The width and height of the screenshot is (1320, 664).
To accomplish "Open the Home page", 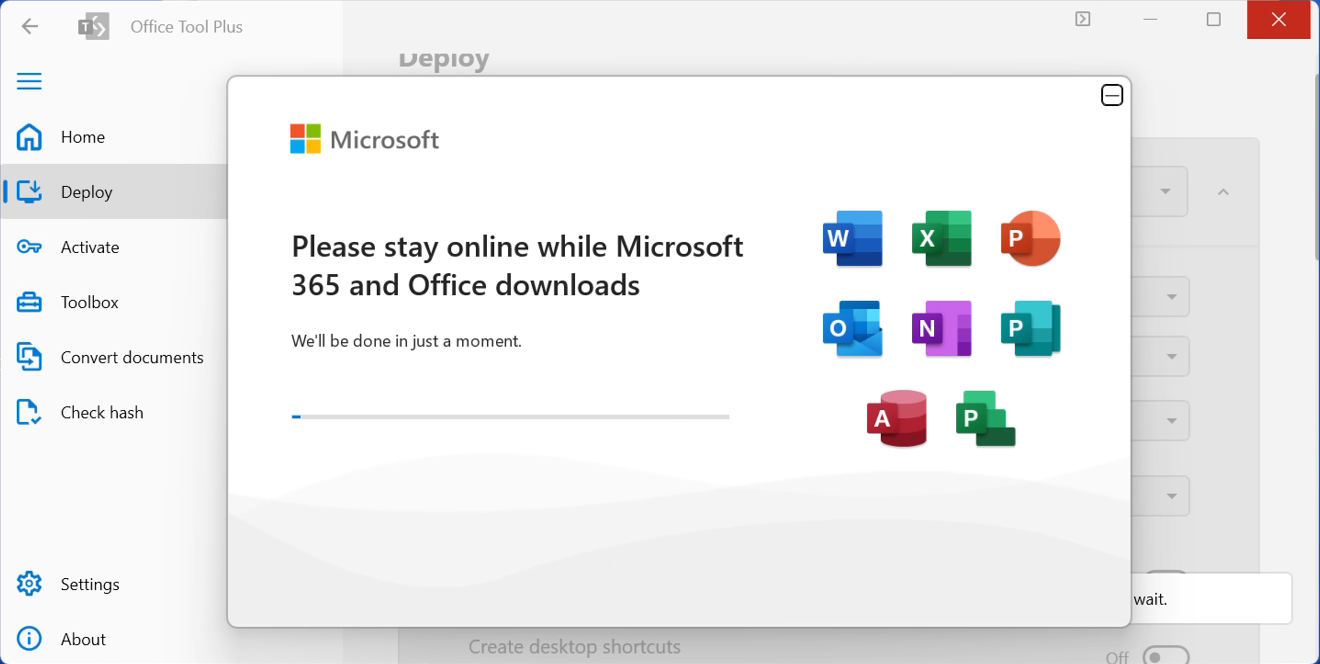I will pyautogui.click(x=82, y=137).
